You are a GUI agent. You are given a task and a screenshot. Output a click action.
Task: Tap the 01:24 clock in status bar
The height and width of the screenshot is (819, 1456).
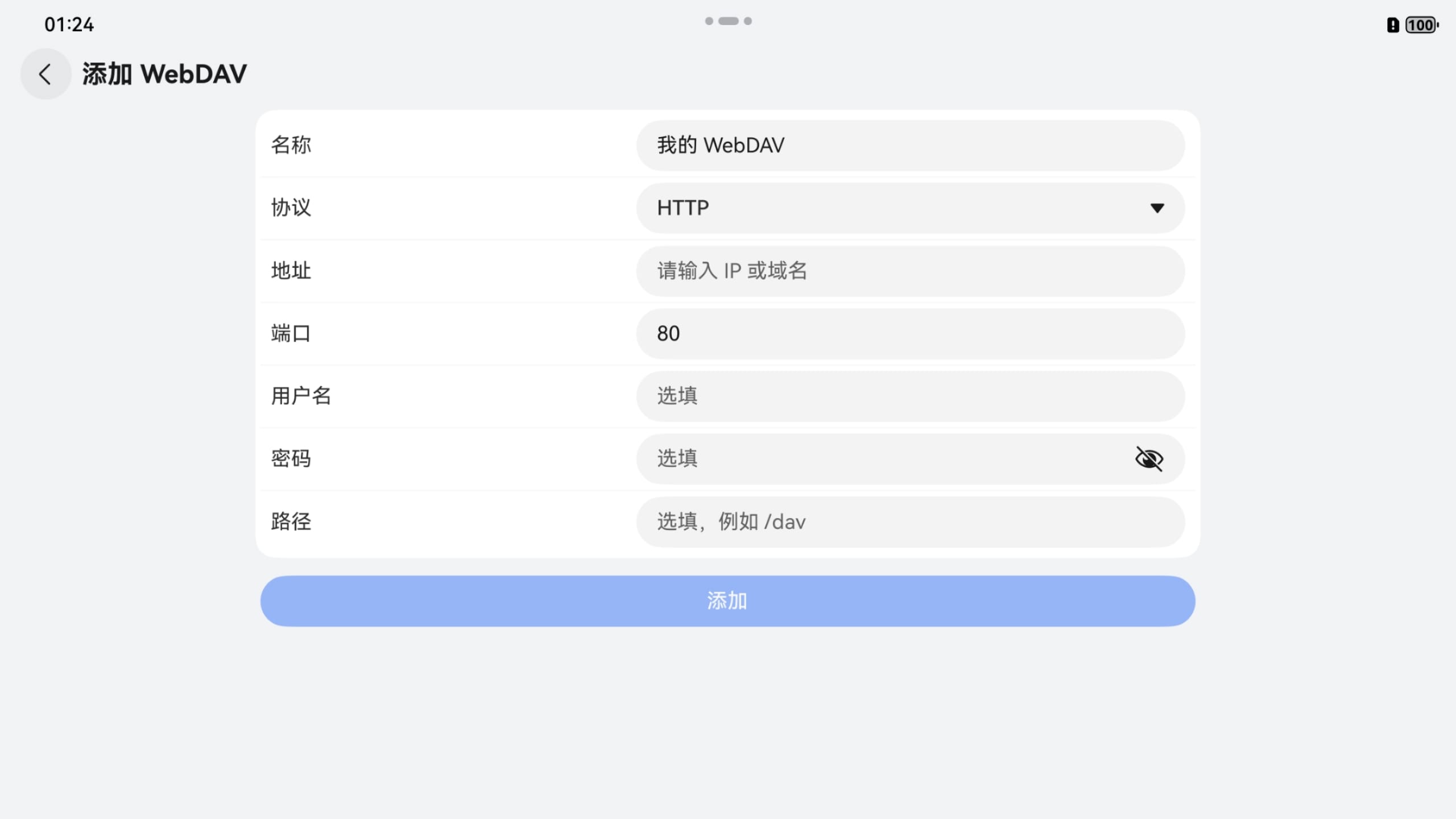(x=69, y=24)
